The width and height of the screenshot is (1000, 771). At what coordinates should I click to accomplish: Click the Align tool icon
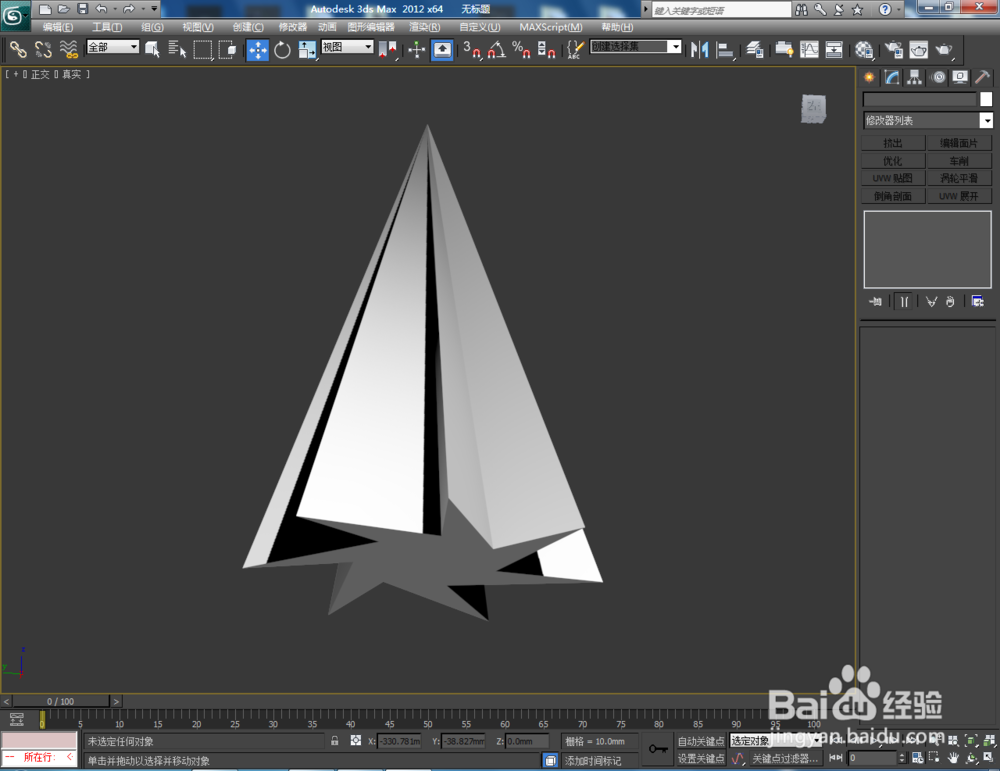tap(725, 50)
